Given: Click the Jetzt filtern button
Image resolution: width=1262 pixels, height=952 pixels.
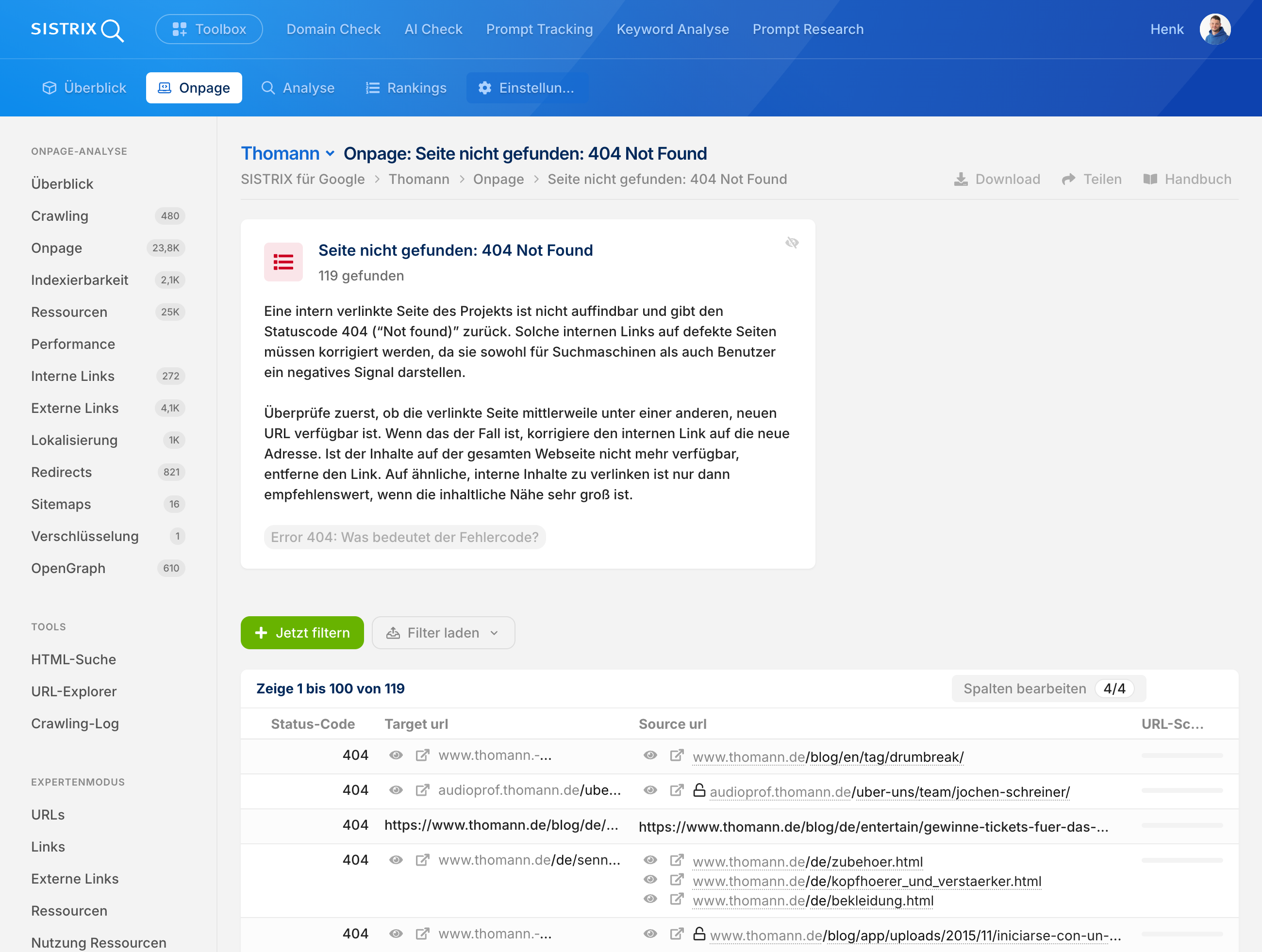Looking at the screenshot, I should (302, 633).
